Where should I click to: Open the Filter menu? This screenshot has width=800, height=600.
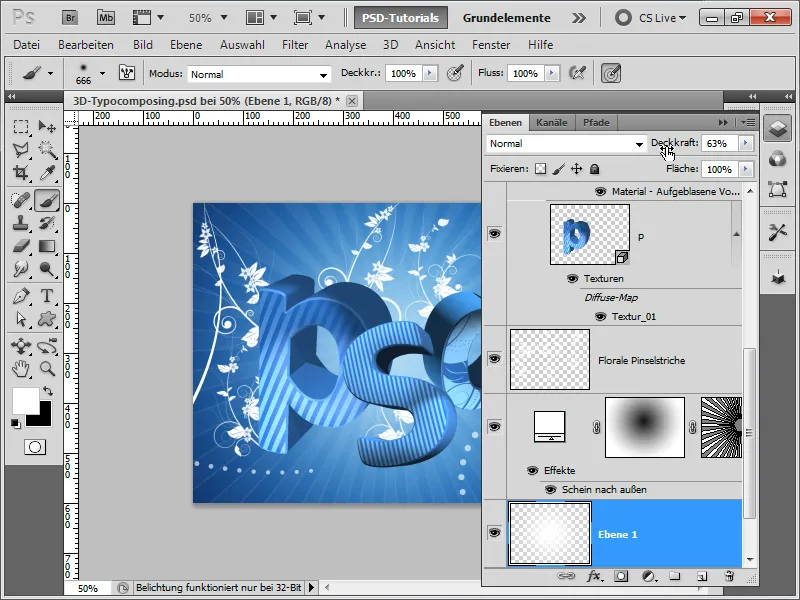(x=295, y=45)
